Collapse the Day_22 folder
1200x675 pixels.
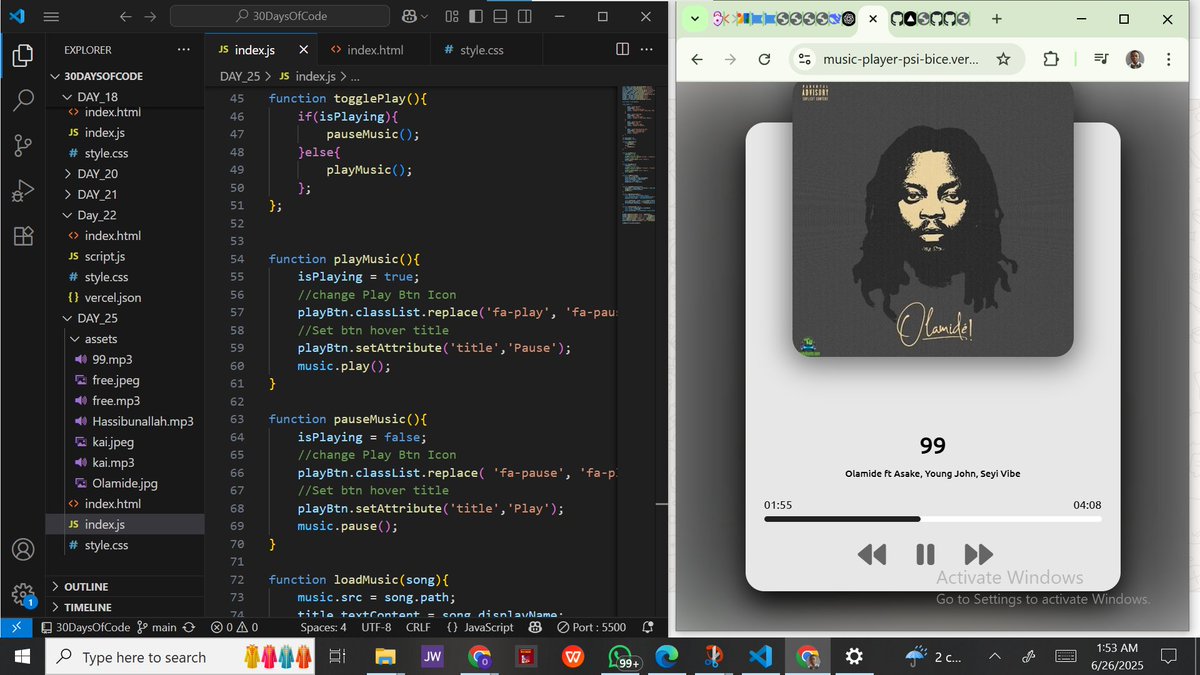[x=125, y=215]
